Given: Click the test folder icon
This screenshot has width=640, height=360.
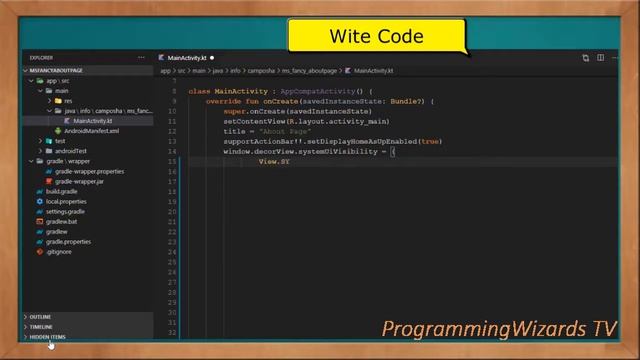Looking at the screenshot, I should 49,141.
